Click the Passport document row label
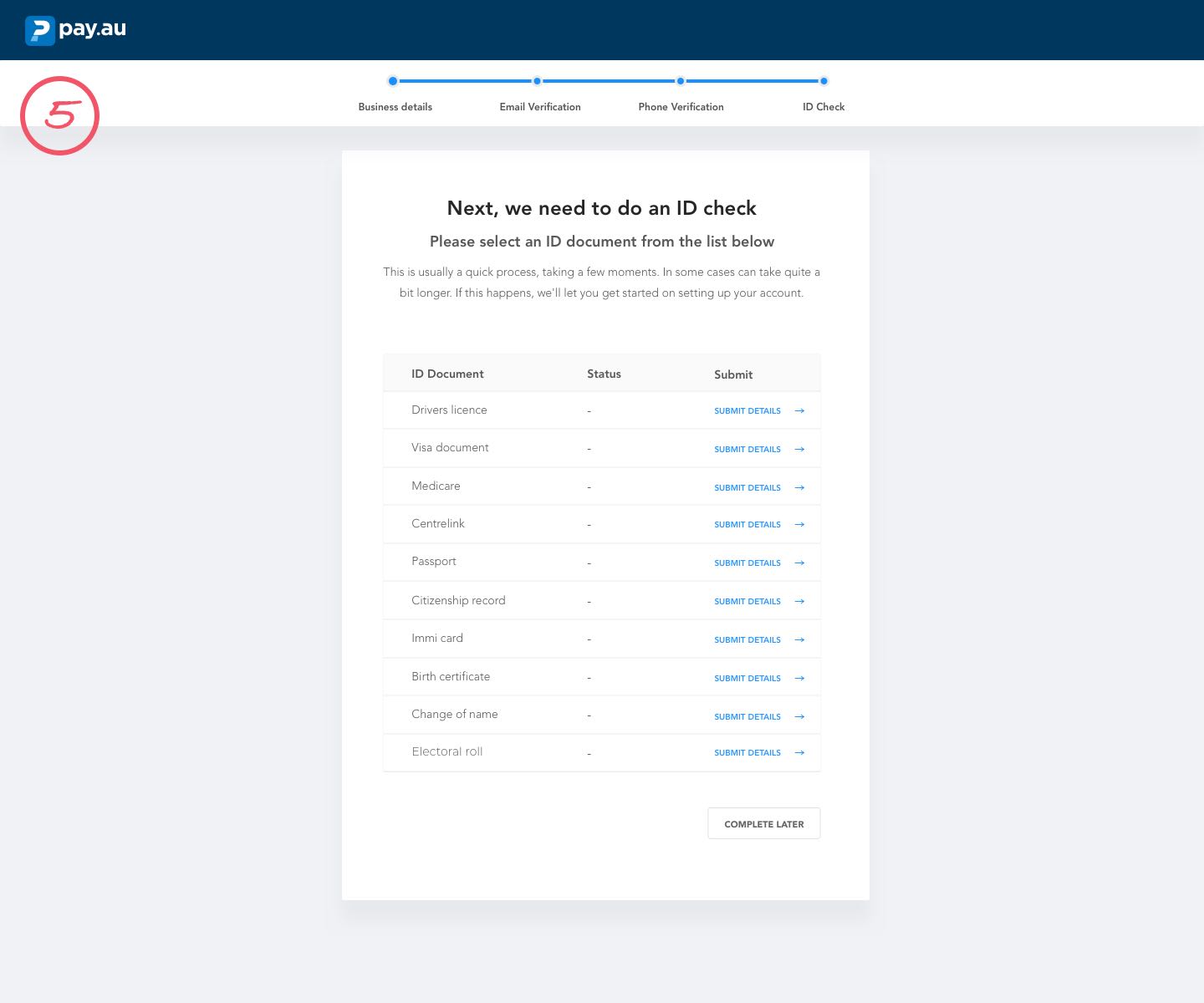Viewport: 1204px width, 1003px height. pos(434,562)
